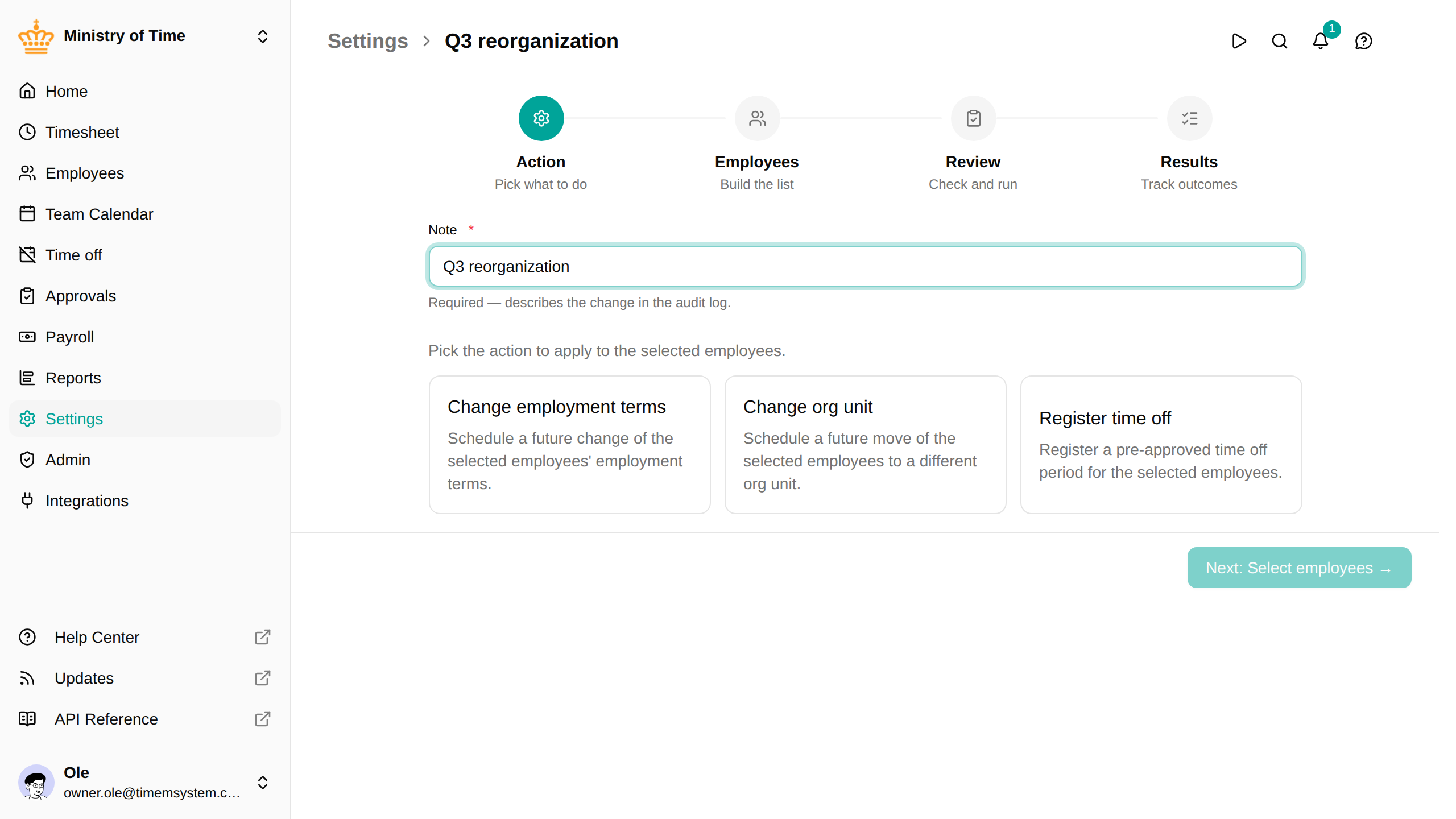1456x819 pixels.
Task: Click the Review step clipboard icon
Action: (973, 118)
